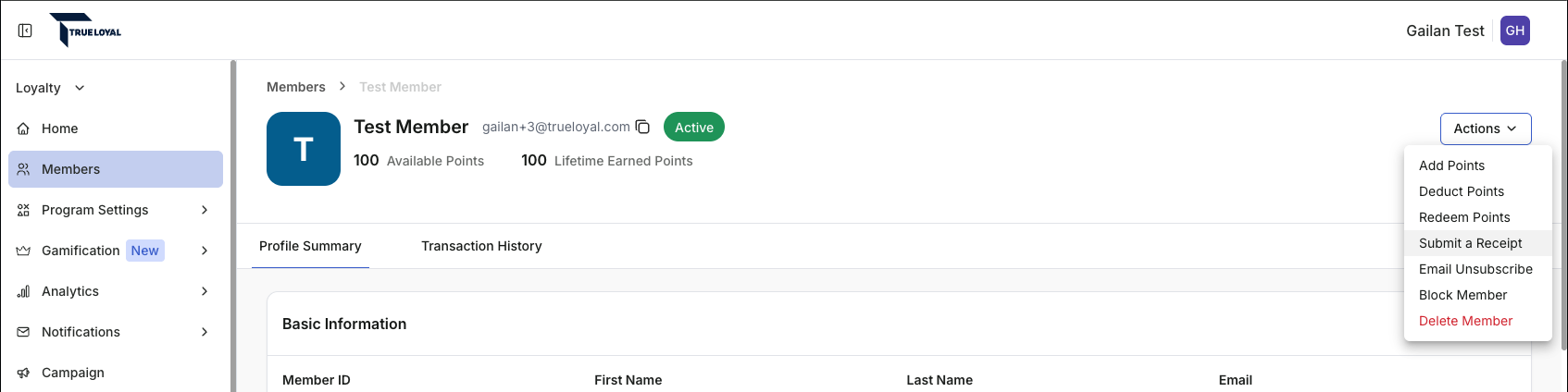This screenshot has width=1568, height=392.
Task: Click the TrueLoyal logo
Action: click(85, 31)
